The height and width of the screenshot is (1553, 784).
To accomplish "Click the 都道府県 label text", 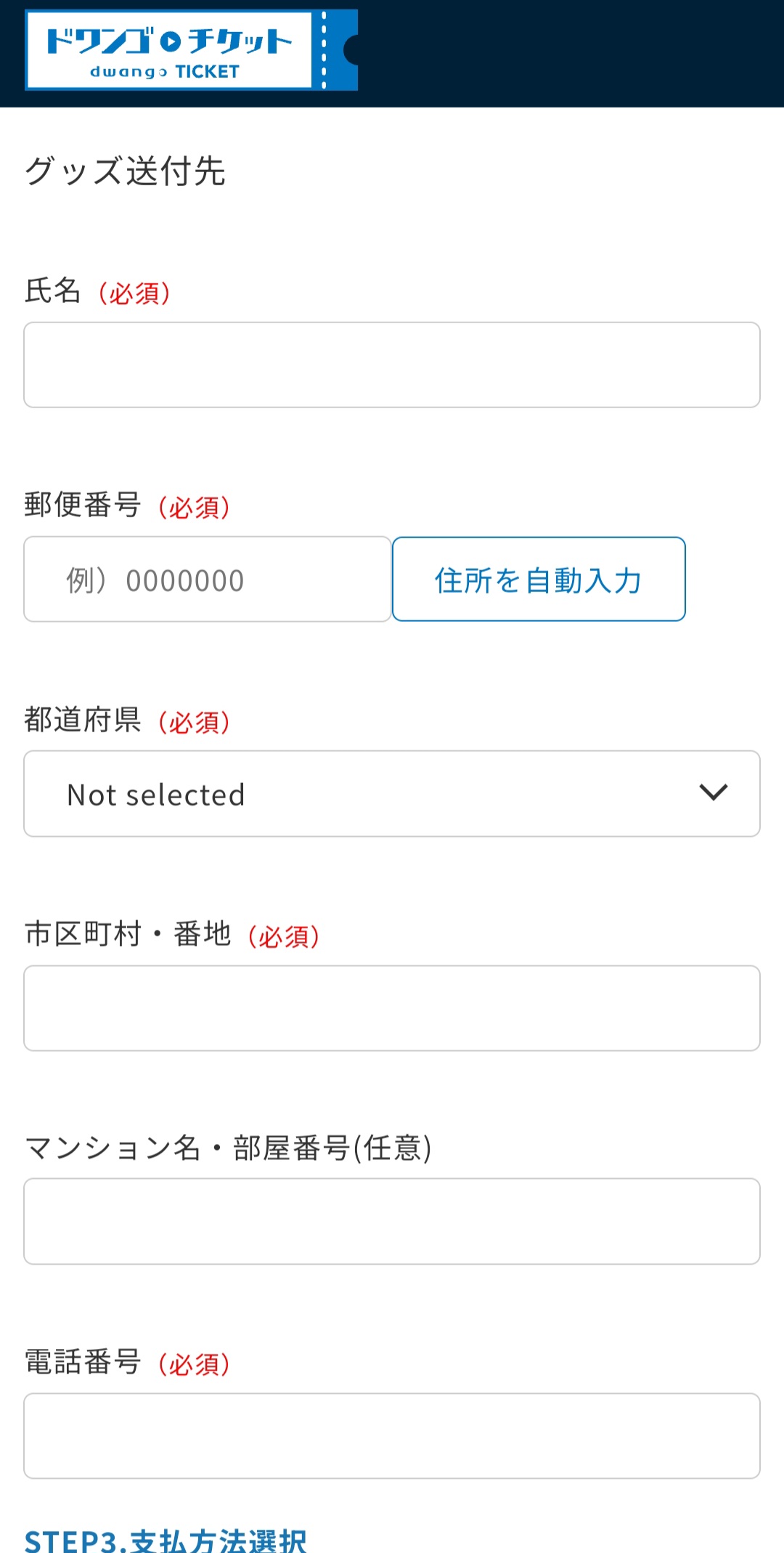I will (83, 720).
